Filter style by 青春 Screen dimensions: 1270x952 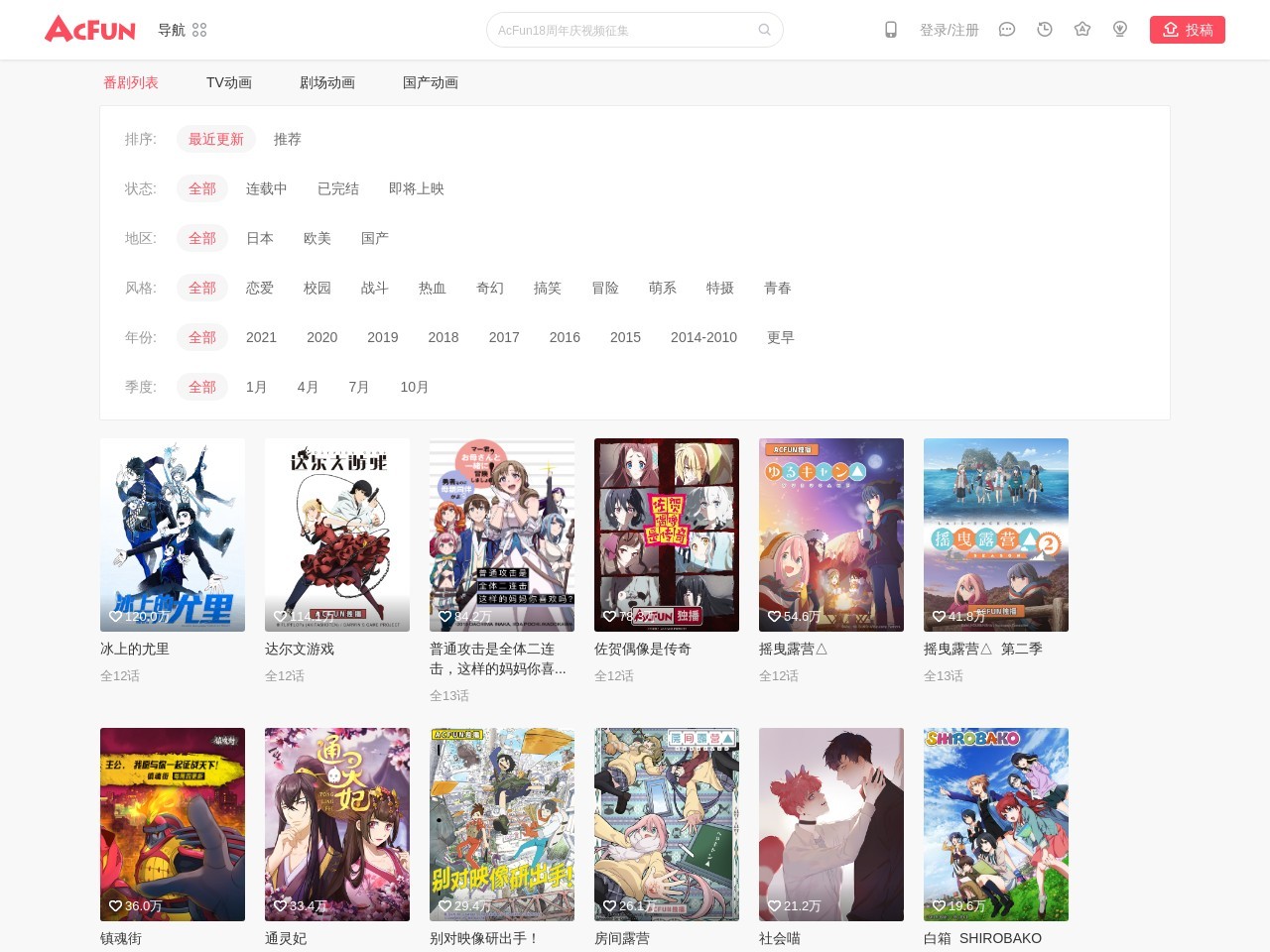[778, 288]
